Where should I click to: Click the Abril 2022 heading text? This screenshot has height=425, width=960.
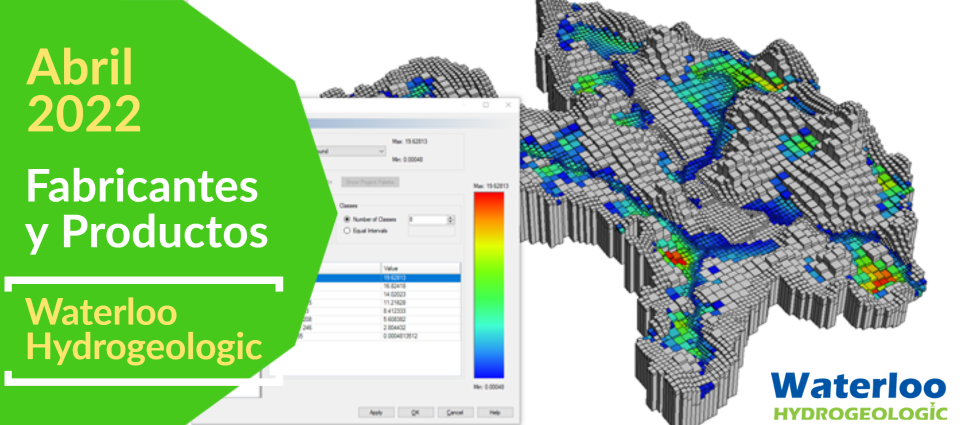pos(83,91)
